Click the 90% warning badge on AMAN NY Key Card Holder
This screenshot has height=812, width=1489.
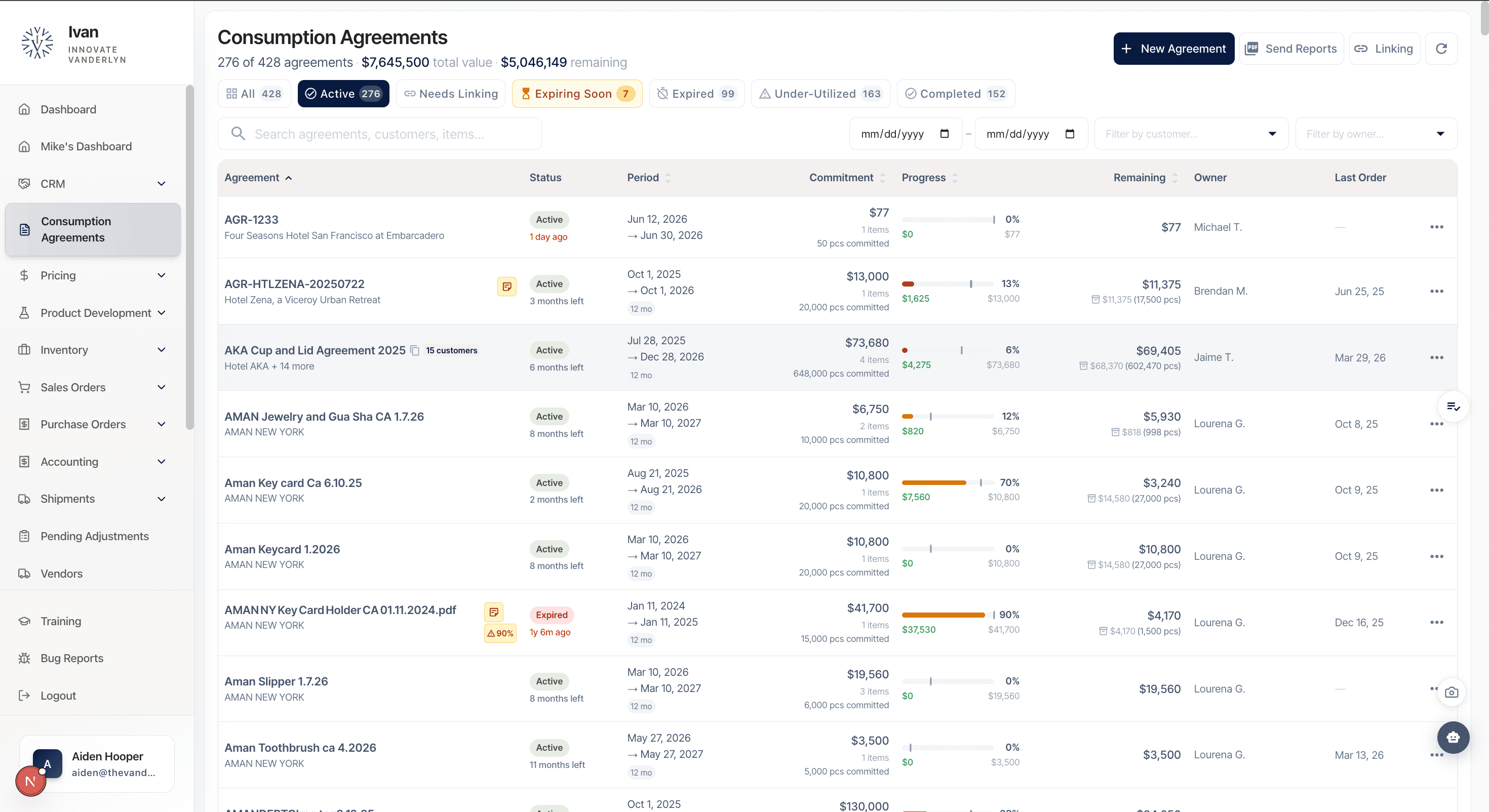click(x=500, y=633)
